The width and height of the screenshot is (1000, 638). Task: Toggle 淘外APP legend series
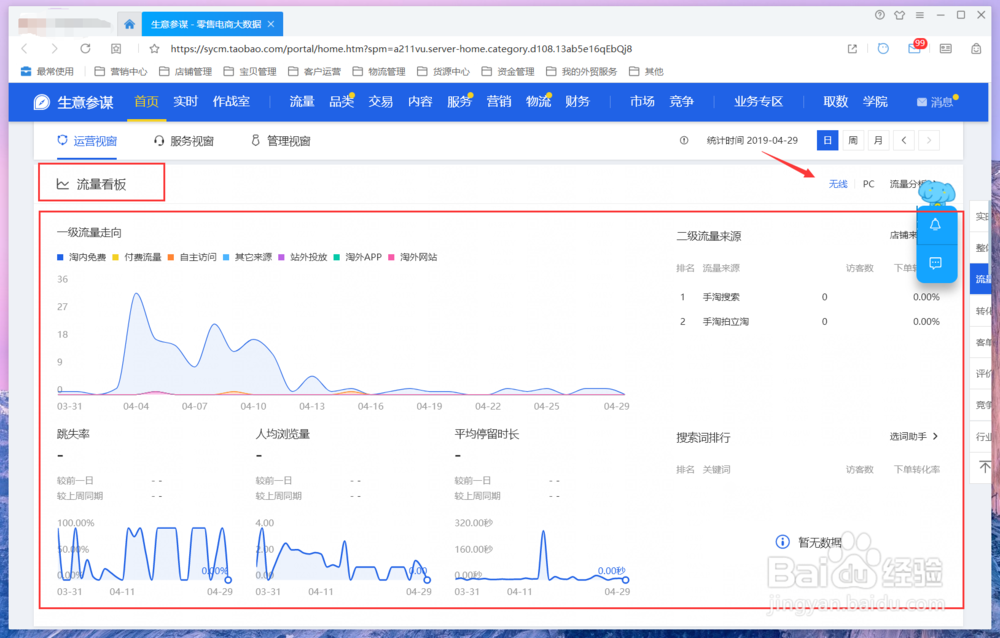358,257
